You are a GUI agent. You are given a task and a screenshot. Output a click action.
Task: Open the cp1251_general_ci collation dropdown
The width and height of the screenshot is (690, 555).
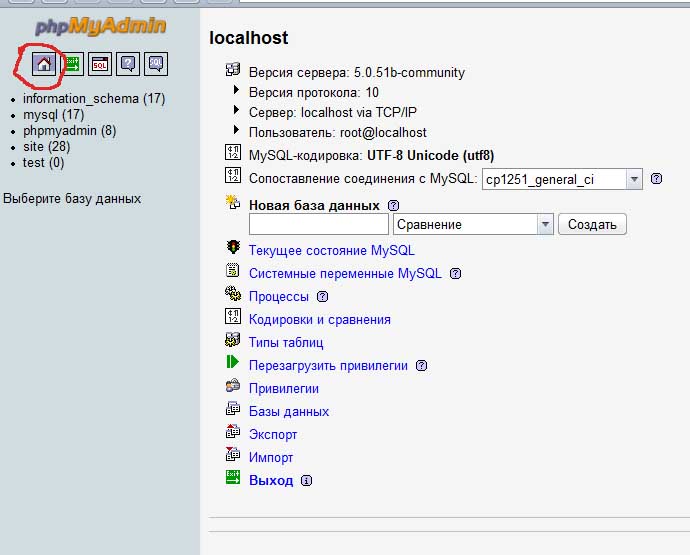coord(562,179)
